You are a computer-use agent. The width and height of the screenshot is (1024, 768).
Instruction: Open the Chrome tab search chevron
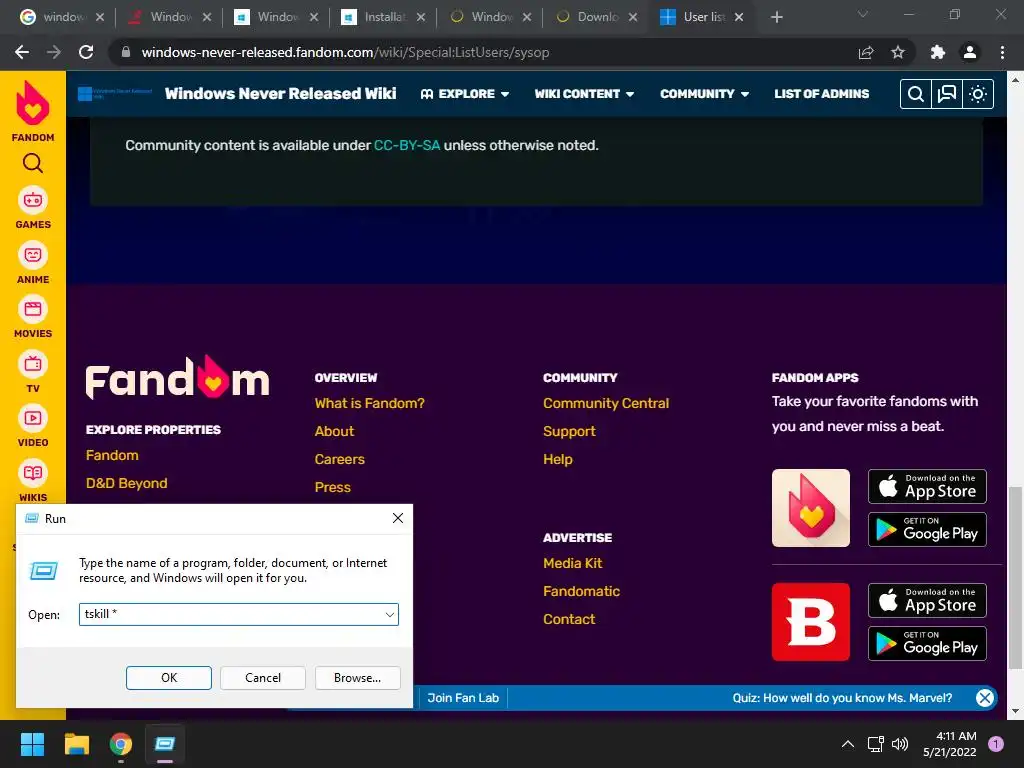point(863,14)
